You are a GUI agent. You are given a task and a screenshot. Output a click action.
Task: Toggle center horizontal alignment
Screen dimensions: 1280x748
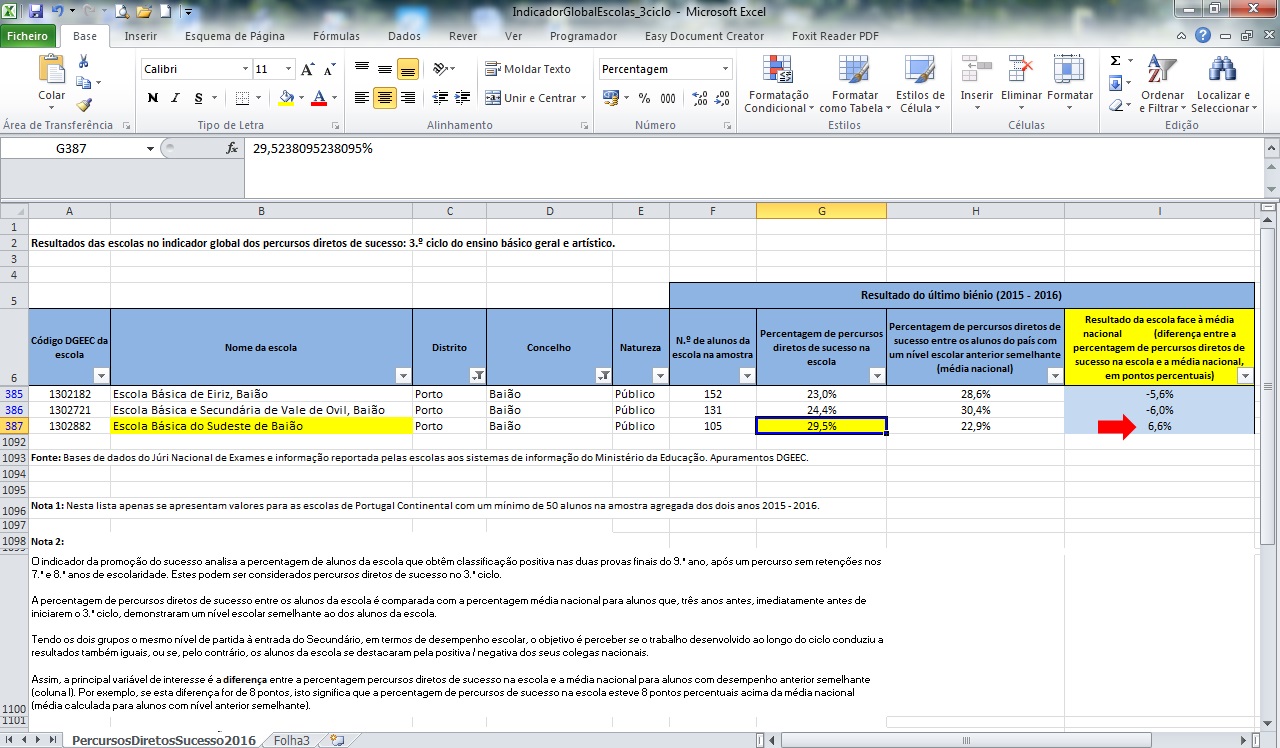pyautogui.click(x=385, y=98)
